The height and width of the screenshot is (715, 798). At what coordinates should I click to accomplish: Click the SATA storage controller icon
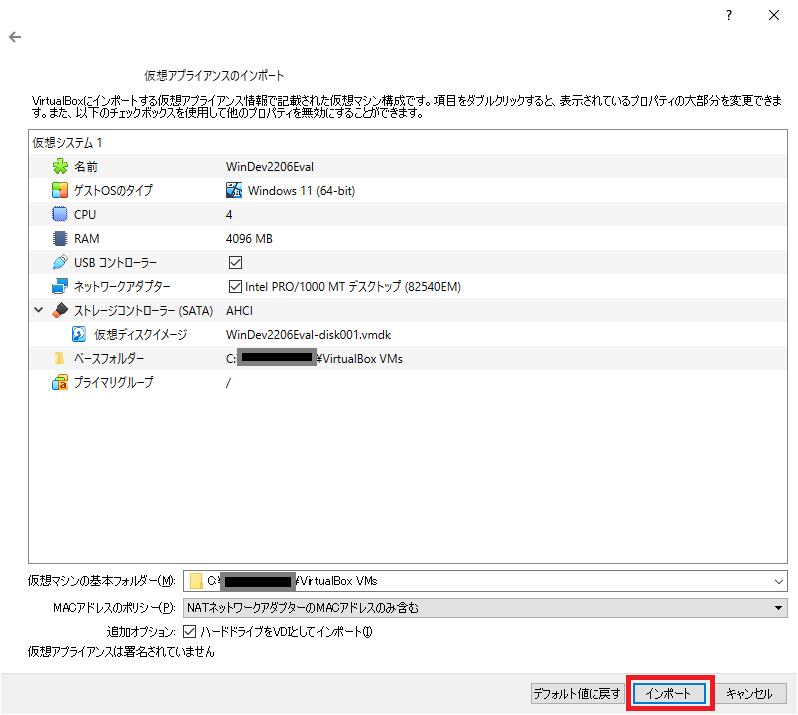click(x=60, y=310)
